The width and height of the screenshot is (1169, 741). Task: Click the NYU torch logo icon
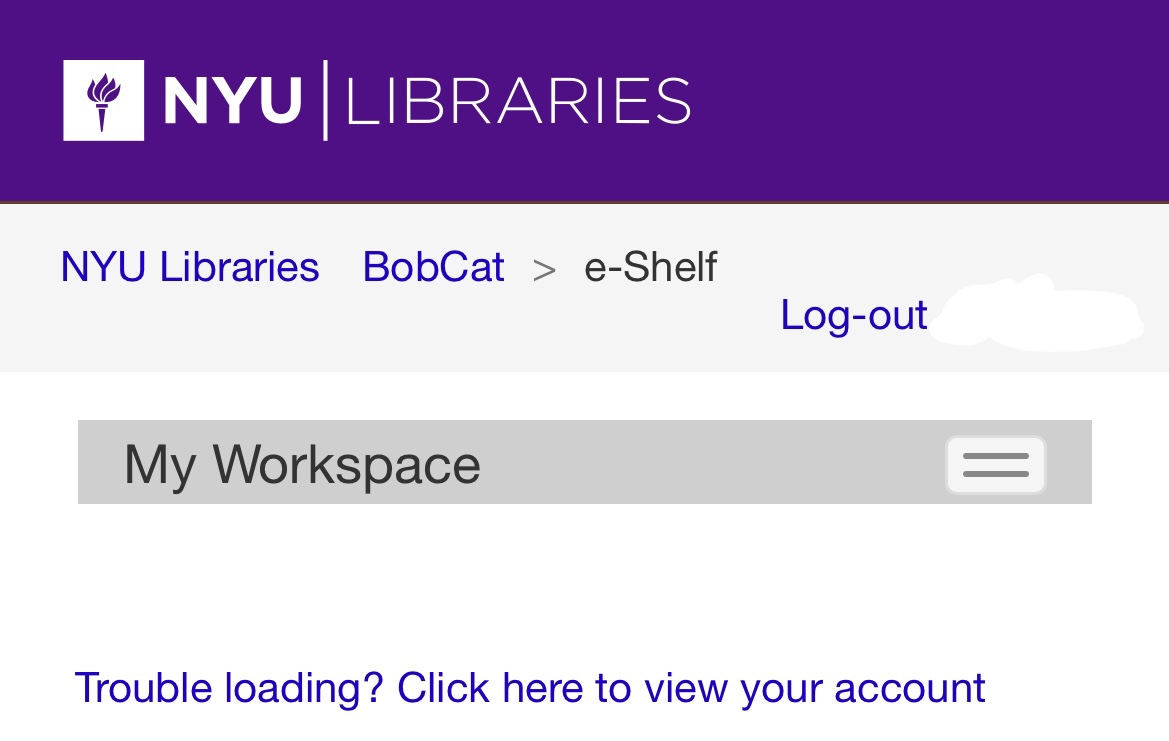pyautogui.click(x=103, y=100)
